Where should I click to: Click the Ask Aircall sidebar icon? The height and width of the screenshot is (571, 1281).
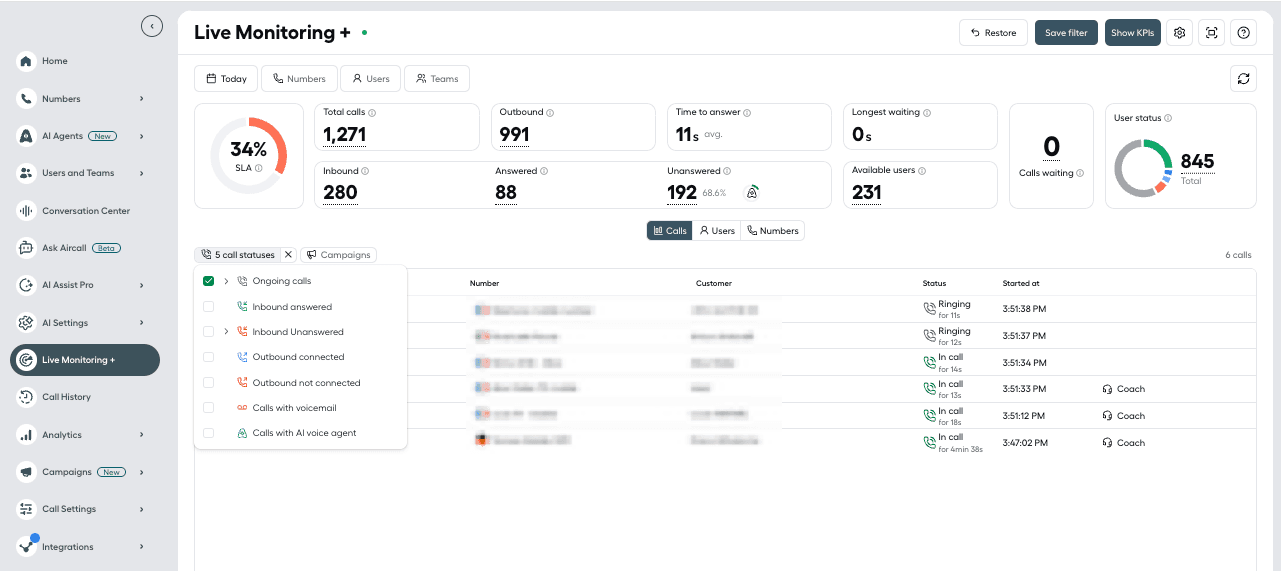point(27,248)
